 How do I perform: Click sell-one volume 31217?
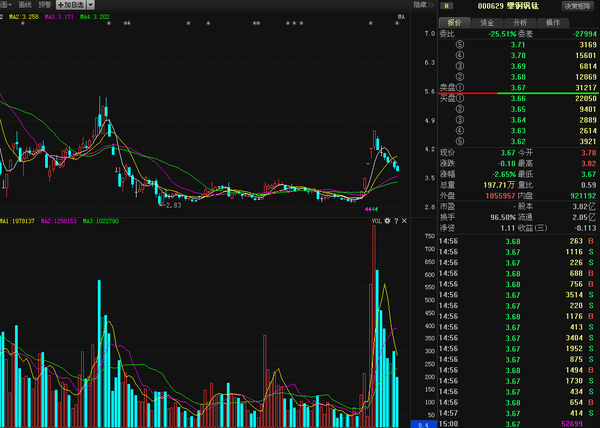586,88
